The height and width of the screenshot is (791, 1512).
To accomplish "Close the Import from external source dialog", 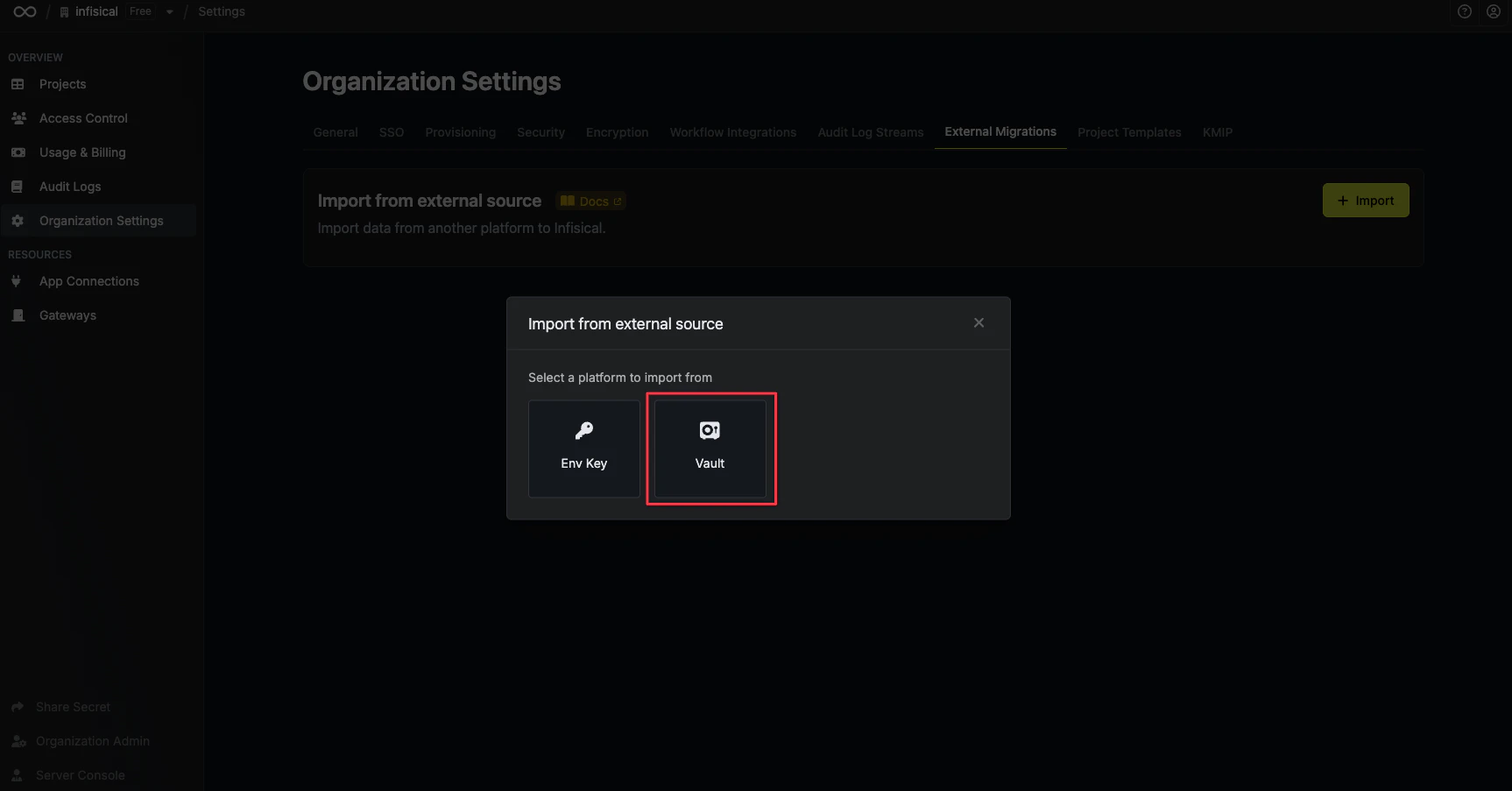I will [979, 323].
